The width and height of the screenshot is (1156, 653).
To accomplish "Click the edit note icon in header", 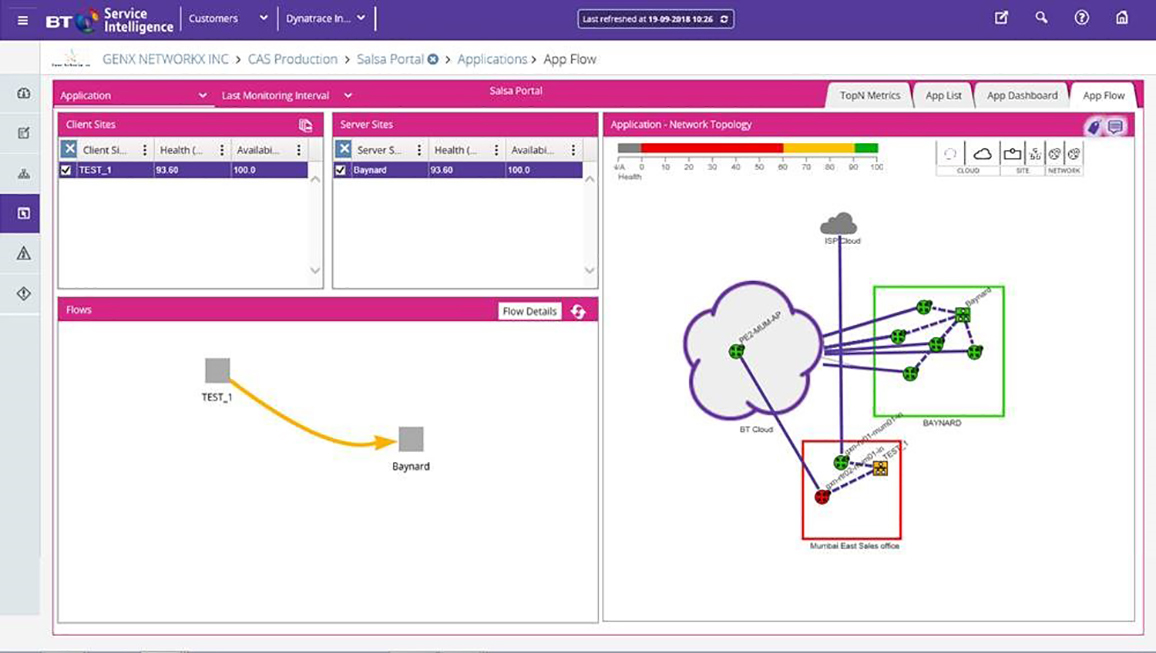I will [x=1001, y=18].
